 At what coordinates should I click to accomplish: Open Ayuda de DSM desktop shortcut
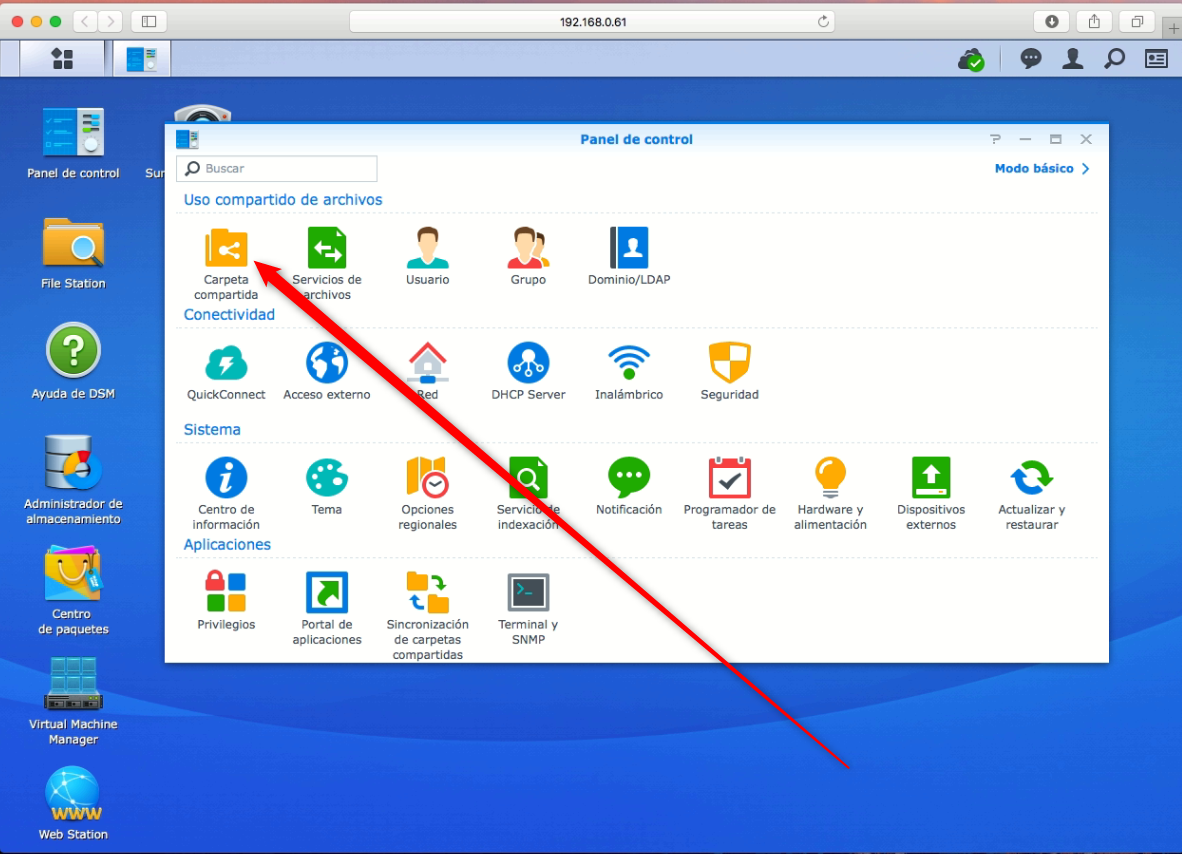click(73, 362)
